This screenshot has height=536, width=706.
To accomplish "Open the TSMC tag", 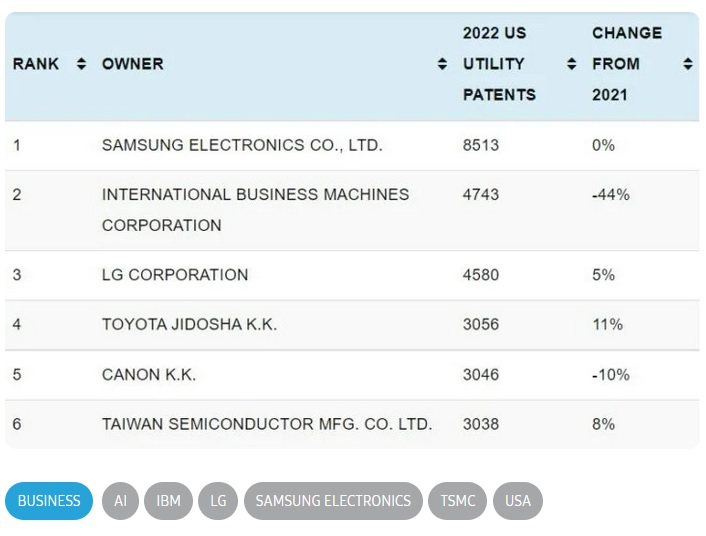I will click(457, 501).
